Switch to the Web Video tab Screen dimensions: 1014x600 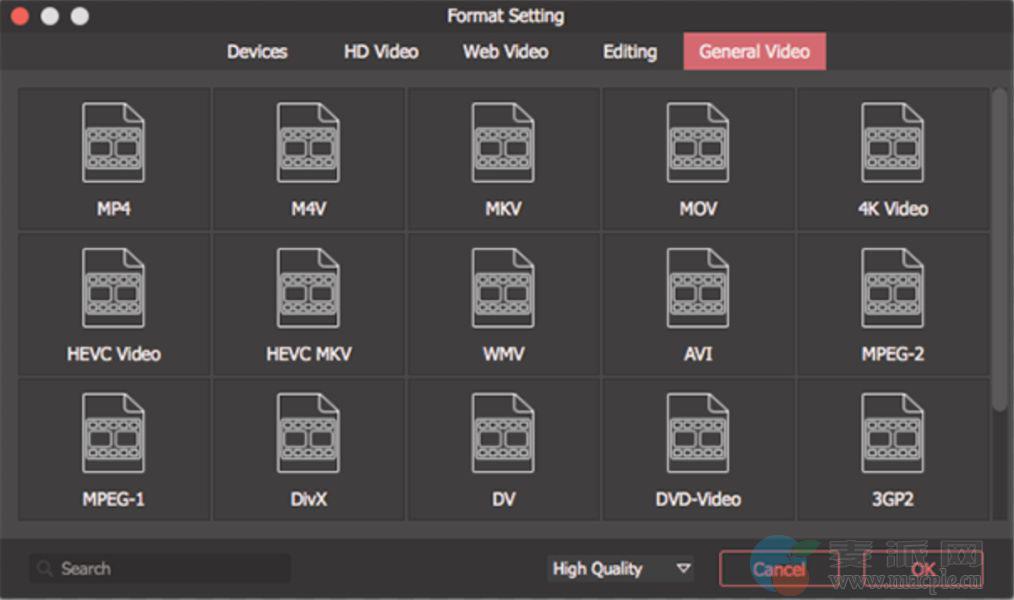point(505,52)
